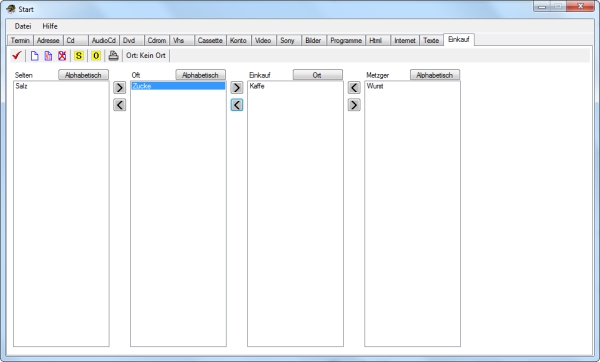This screenshot has height=362, width=600.
Task: Select 'Salz' in the Selten list
Action: point(61,86)
